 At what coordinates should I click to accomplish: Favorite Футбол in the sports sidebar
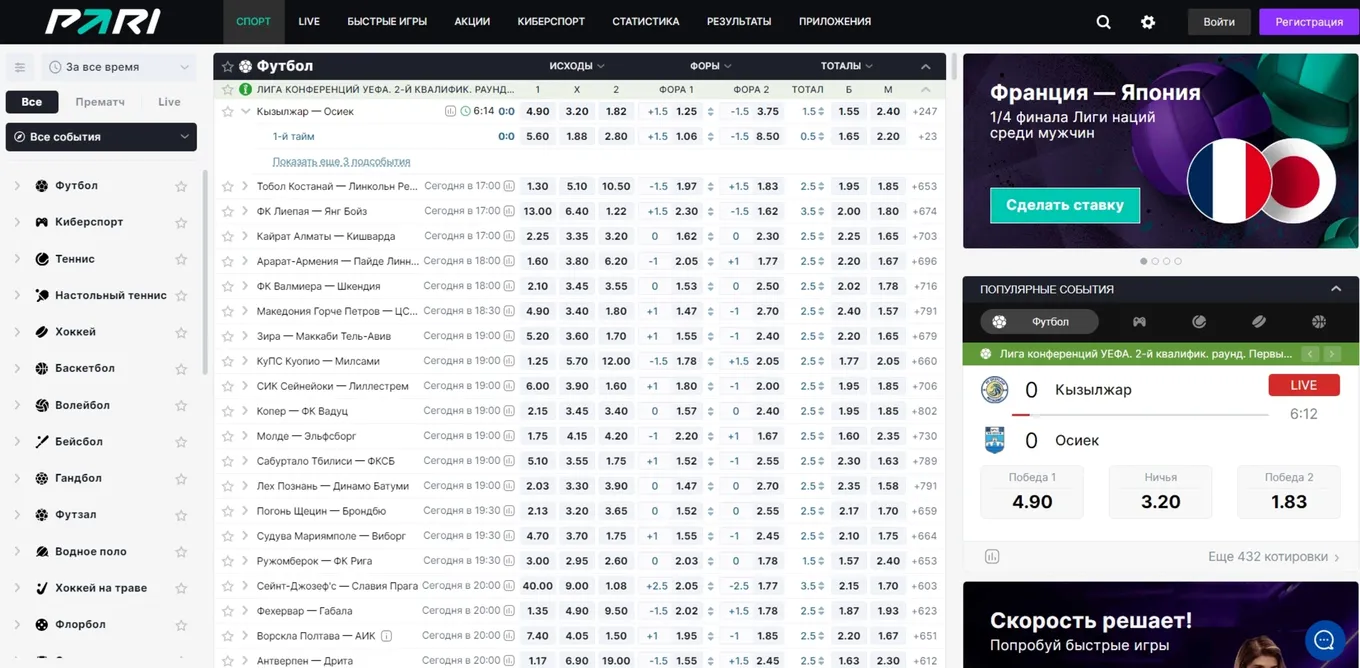tap(181, 186)
